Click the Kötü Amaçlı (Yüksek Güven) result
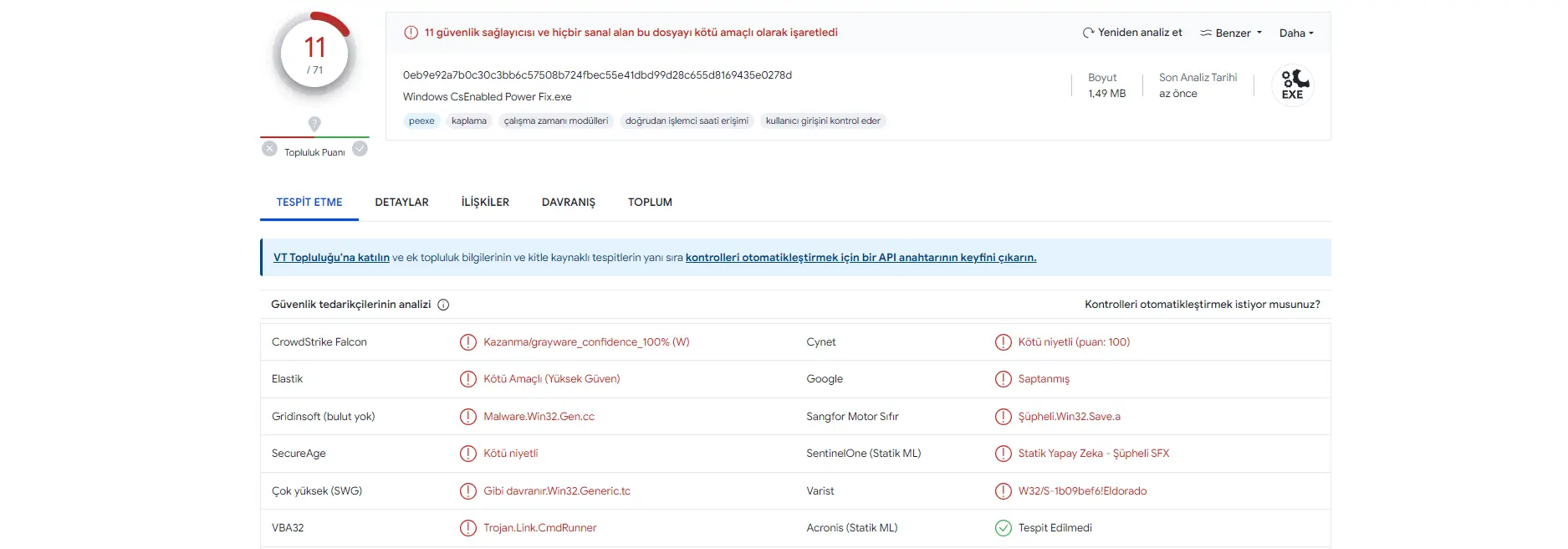Viewport: 1568px width, 549px height. coord(552,379)
